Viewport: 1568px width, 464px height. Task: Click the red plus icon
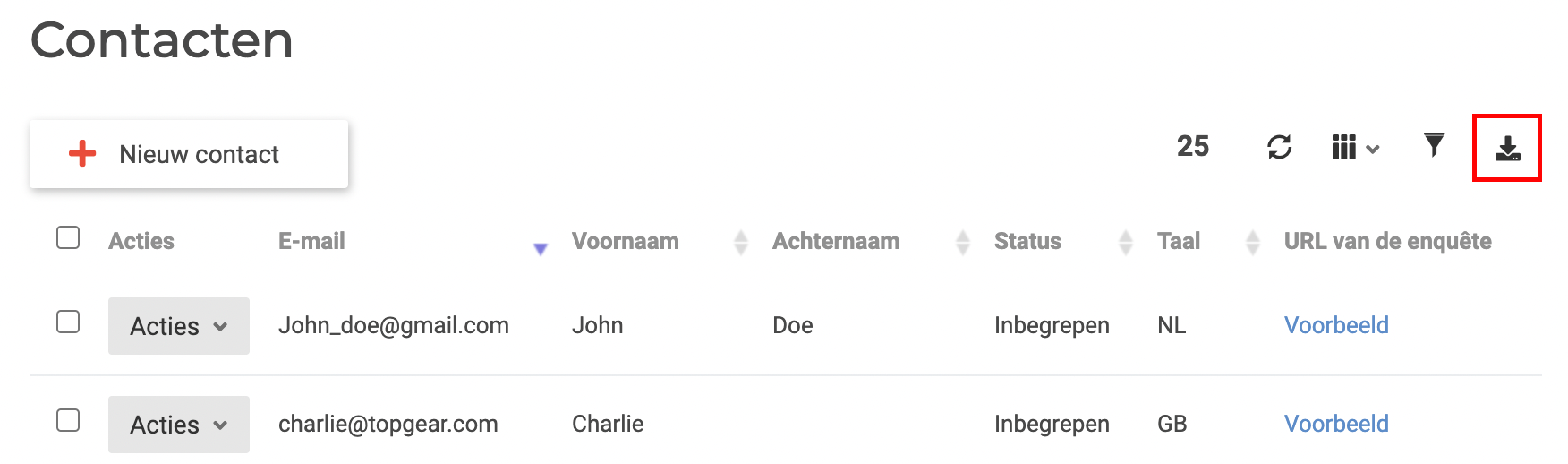coord(82,153)
